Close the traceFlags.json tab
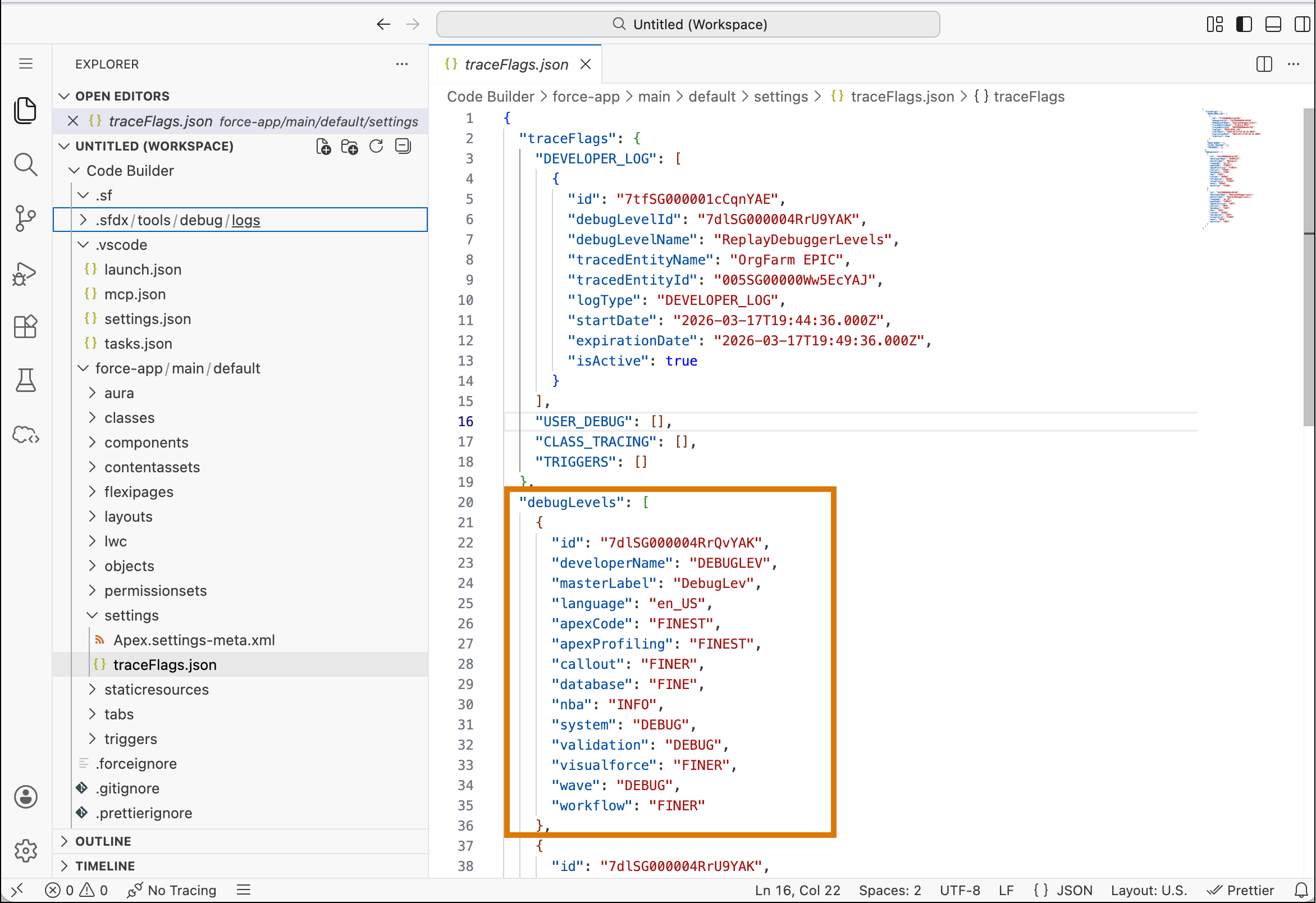1316x903 pixels. pyautogui.click(x=586, y=64)
